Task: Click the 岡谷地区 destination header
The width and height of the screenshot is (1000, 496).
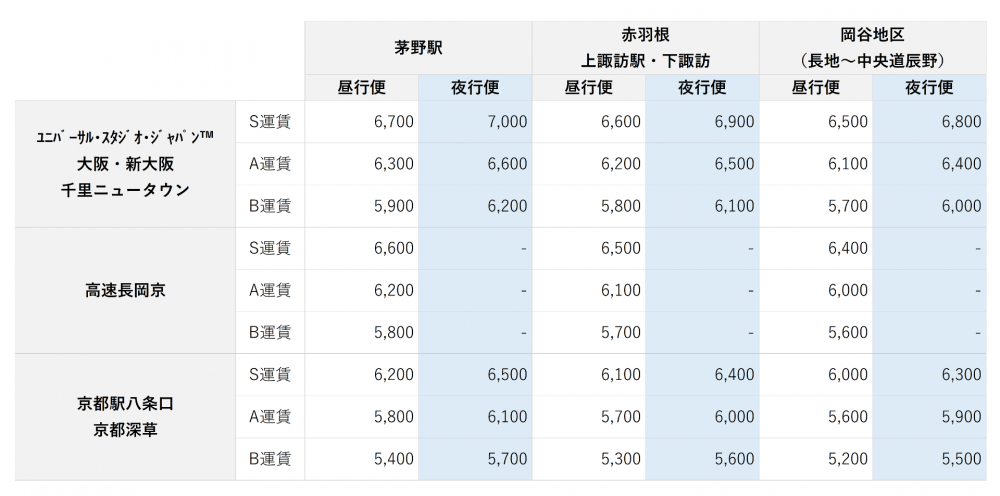Action: 872,47
